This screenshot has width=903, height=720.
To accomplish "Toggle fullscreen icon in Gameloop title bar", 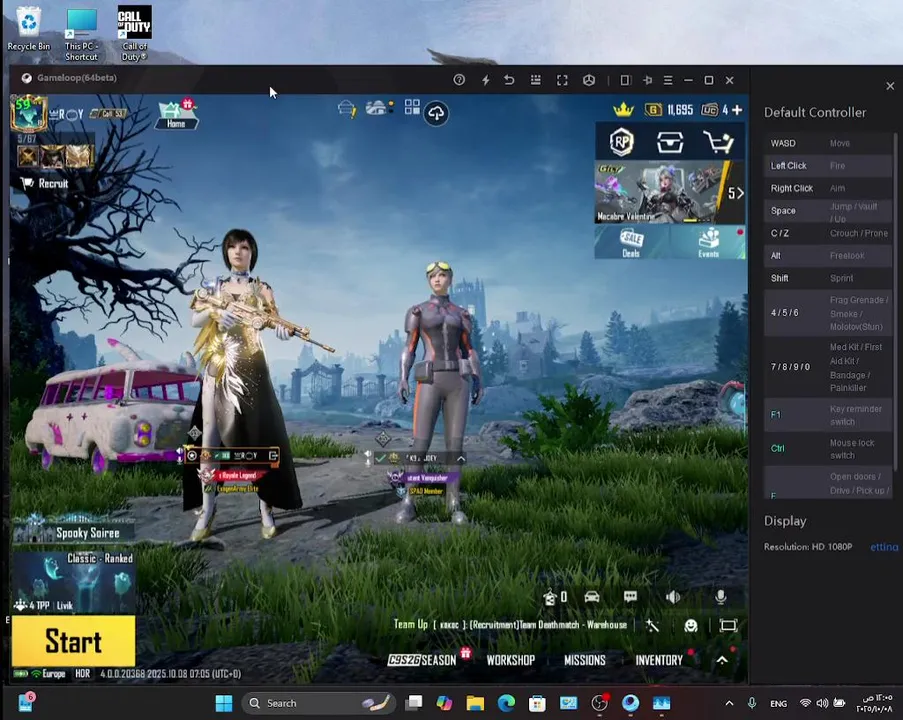I will pyautogui.click(x=562, y=80).
